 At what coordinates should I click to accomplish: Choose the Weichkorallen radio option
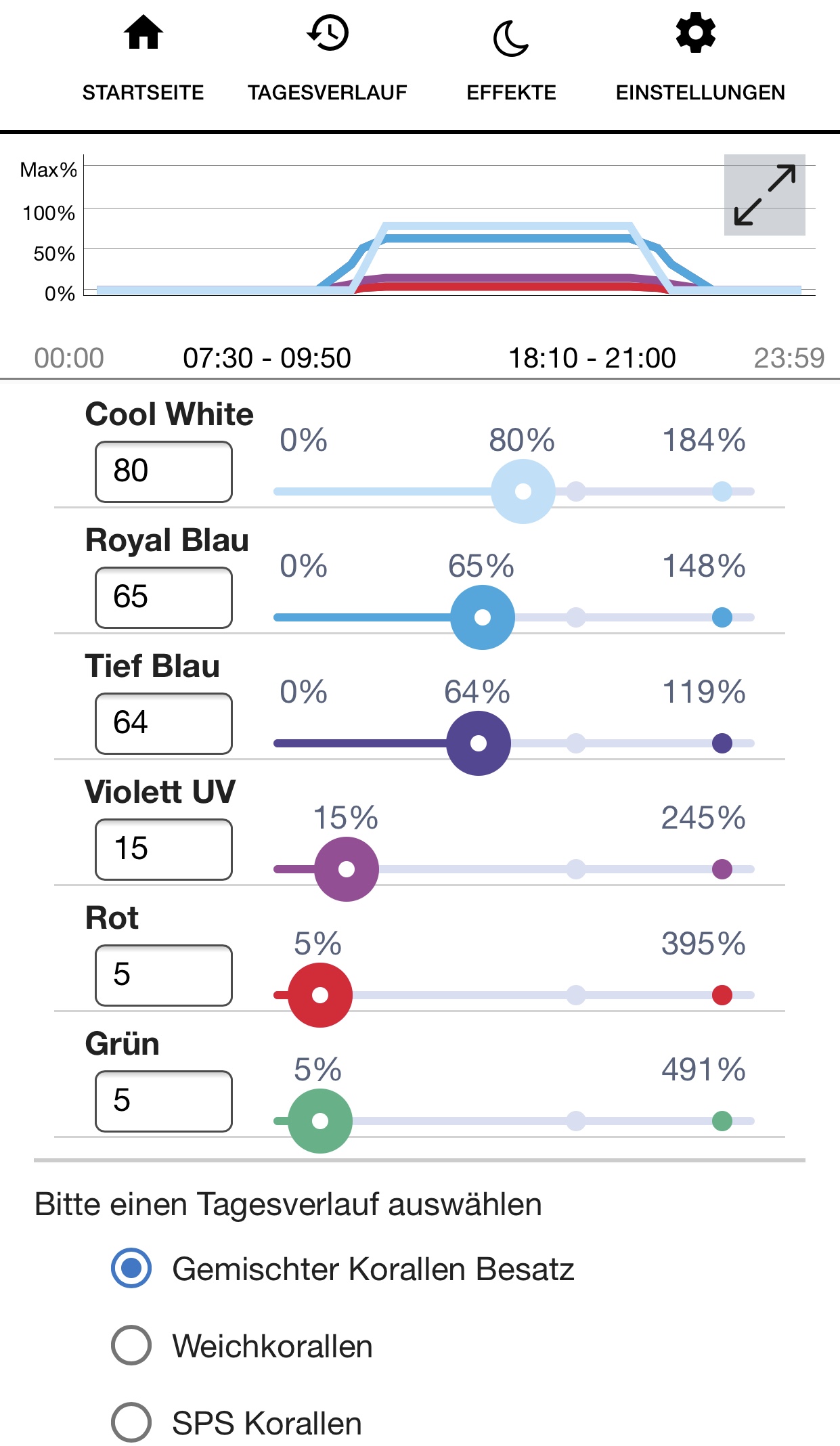[131, 1345]
